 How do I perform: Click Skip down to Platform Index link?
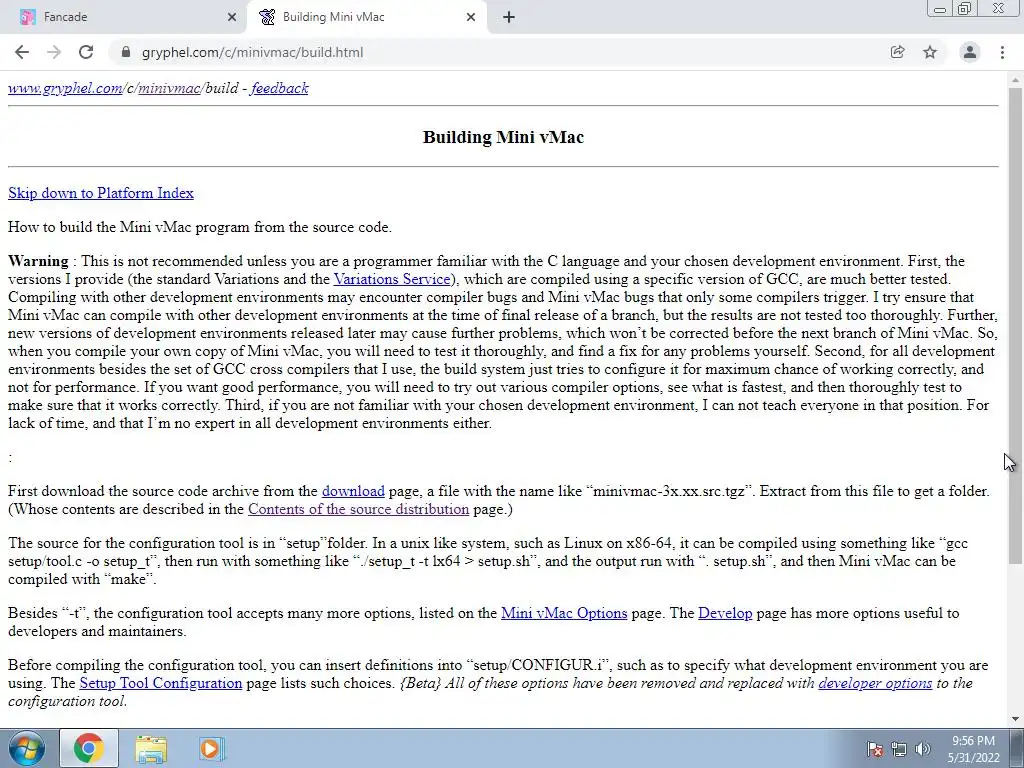tap(101, 193)
